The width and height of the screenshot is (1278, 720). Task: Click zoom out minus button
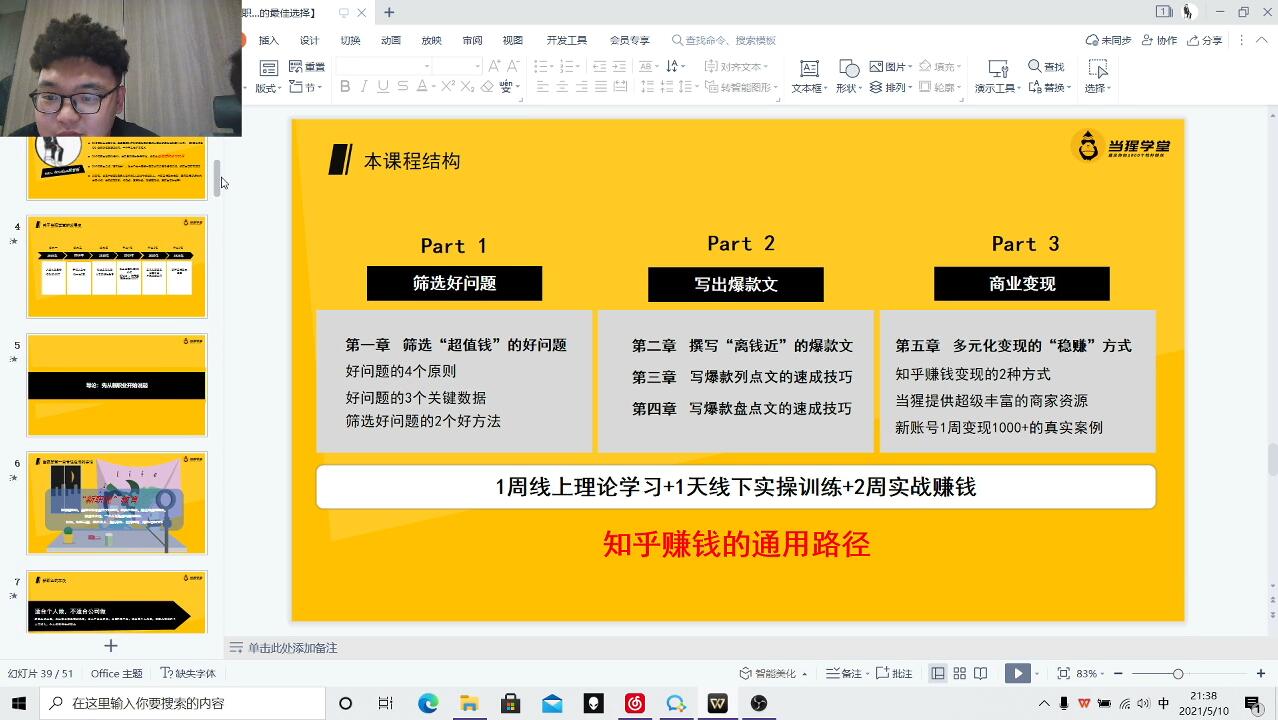pos(1118,673)
